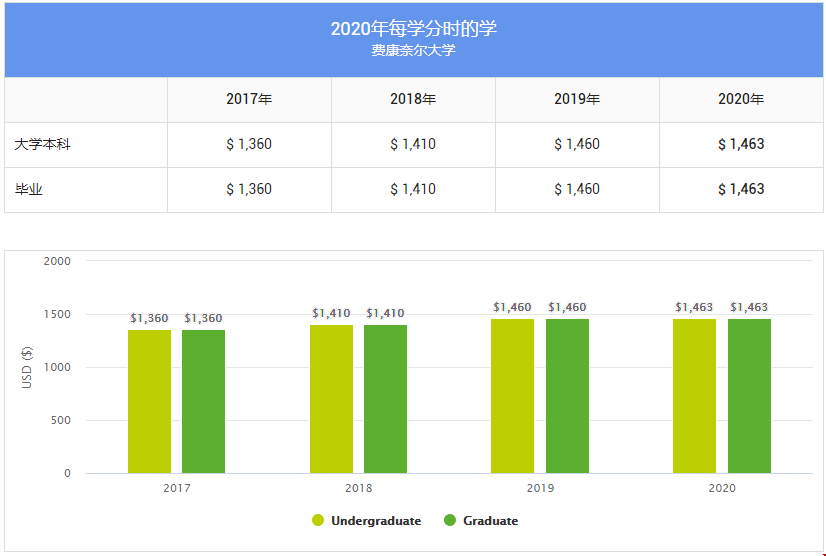This screenshot has width=826, height=556.
Task: Click the 2020 Graduate bar
Action: point(749,396)
